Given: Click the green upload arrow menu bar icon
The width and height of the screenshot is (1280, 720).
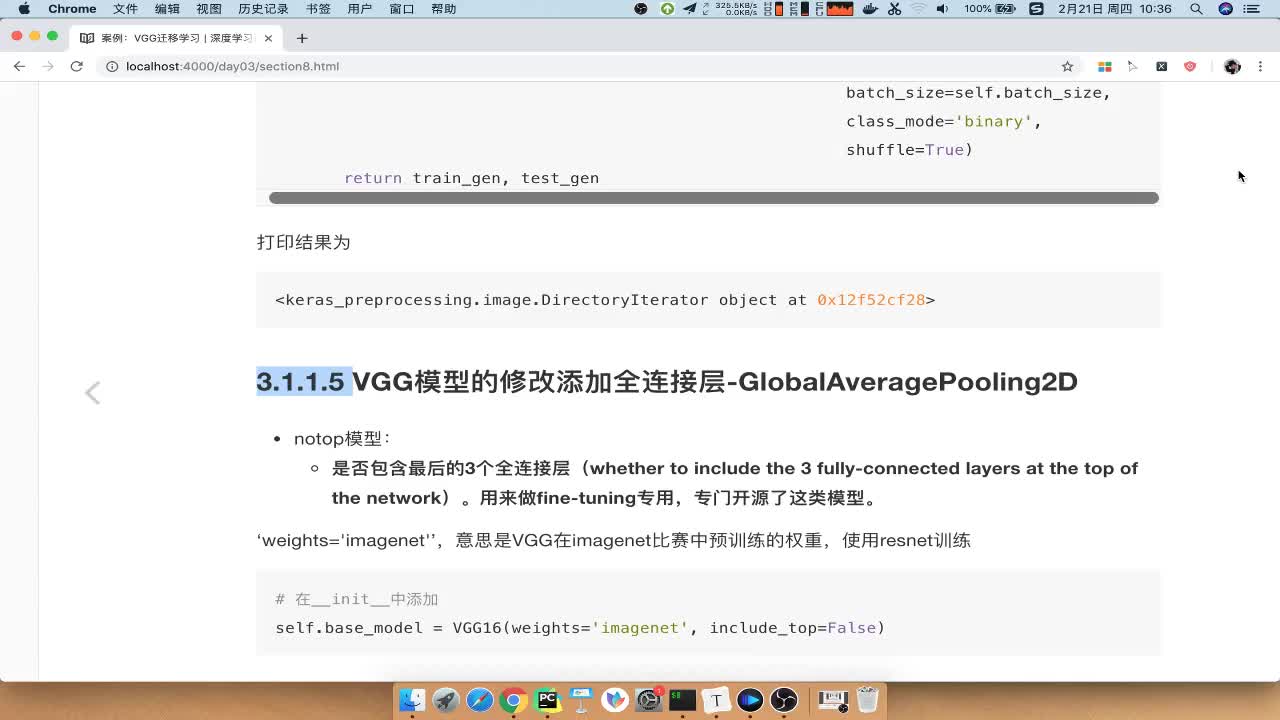Looking at the screenshot, I should point(667,9).
